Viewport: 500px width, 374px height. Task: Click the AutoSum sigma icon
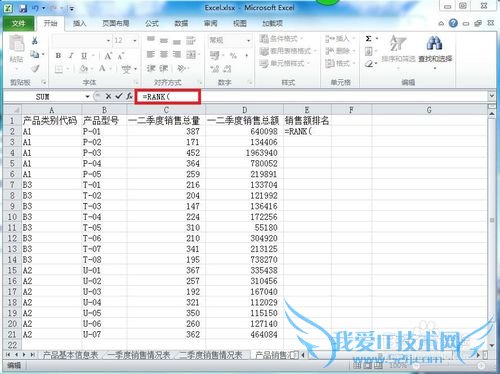(x=369, y=39)
